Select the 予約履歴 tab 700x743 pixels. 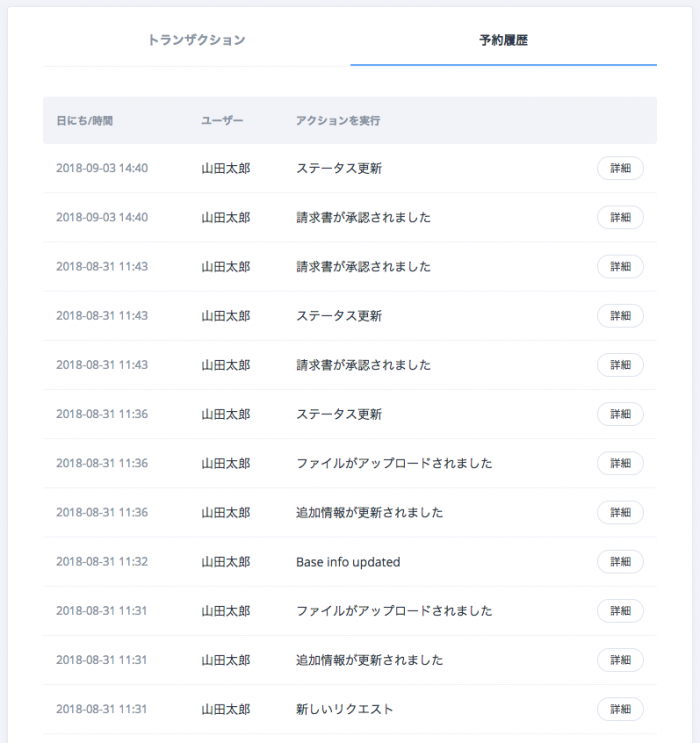503,40
